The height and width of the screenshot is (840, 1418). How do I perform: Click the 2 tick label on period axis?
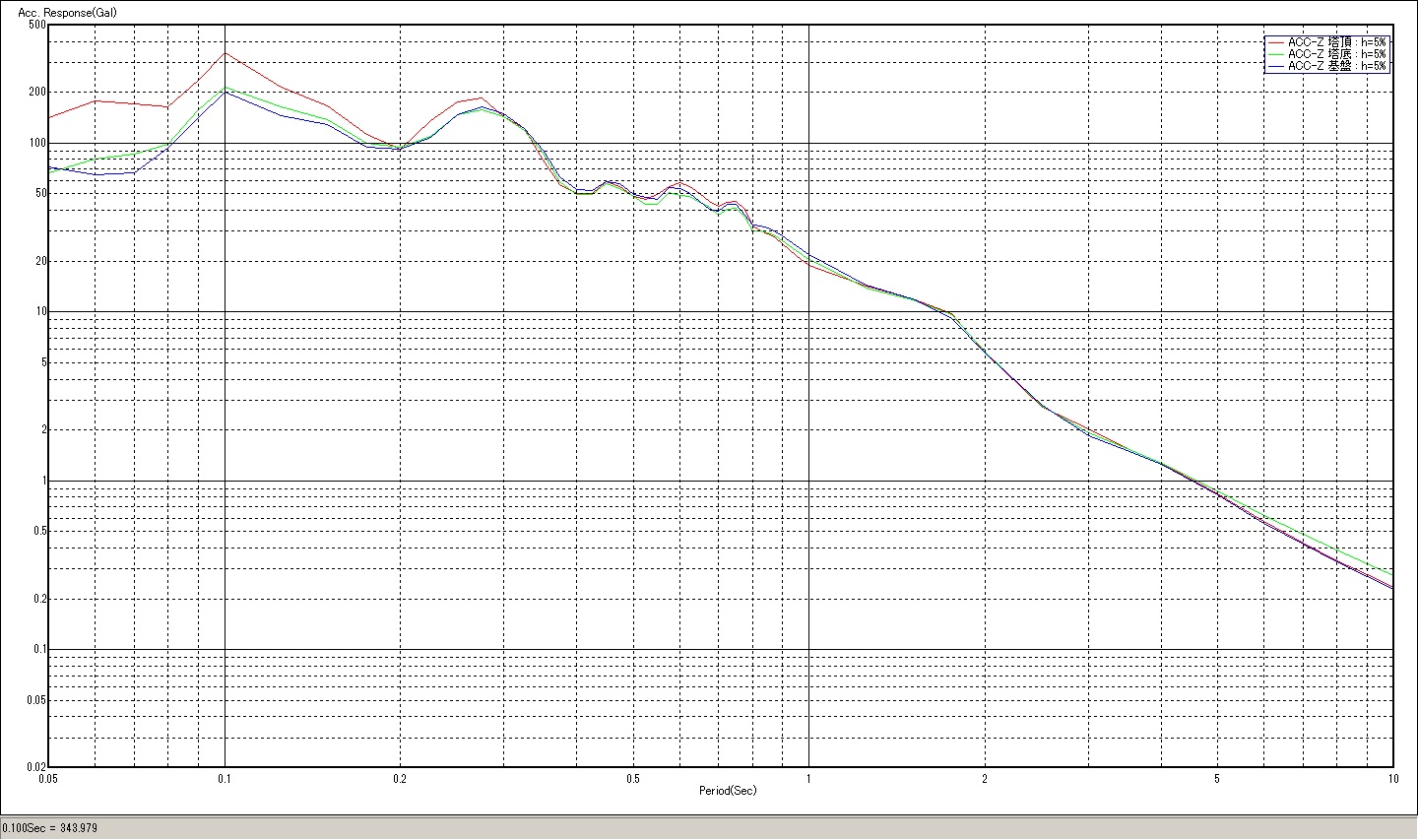984,778
